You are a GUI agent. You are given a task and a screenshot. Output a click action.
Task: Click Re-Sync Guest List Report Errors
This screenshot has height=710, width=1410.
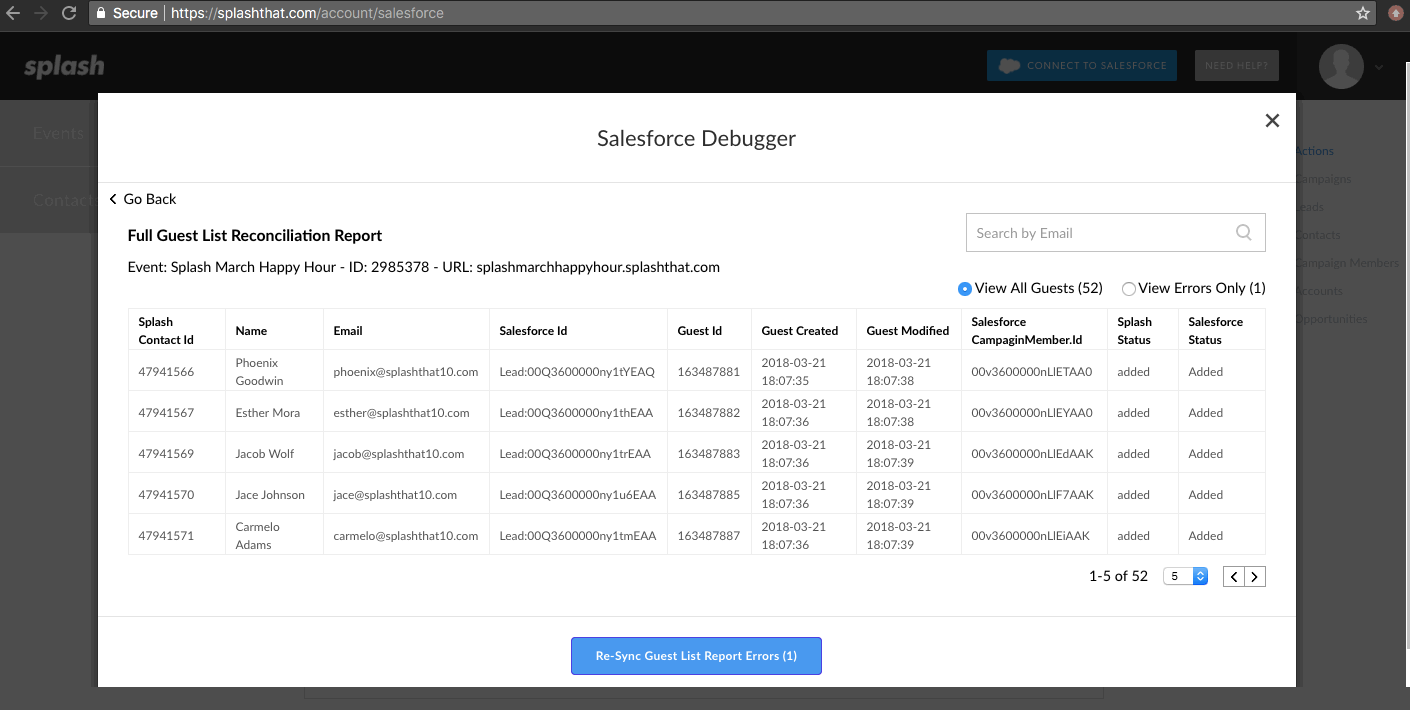[696, 656]
